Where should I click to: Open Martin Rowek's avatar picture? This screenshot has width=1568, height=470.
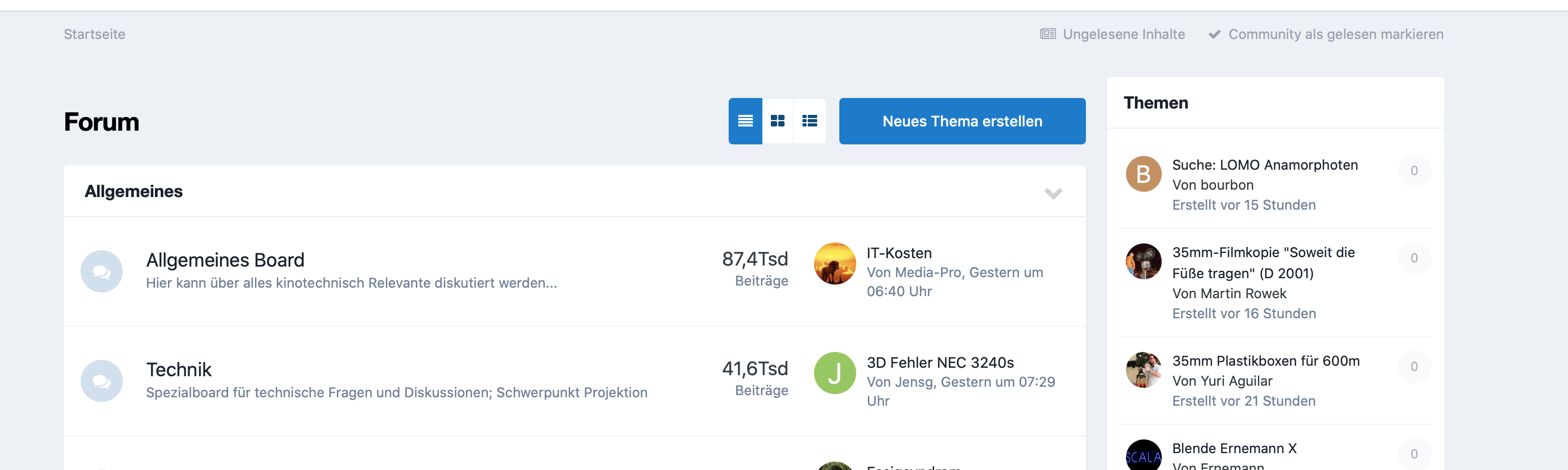(x=1143, y=261)
